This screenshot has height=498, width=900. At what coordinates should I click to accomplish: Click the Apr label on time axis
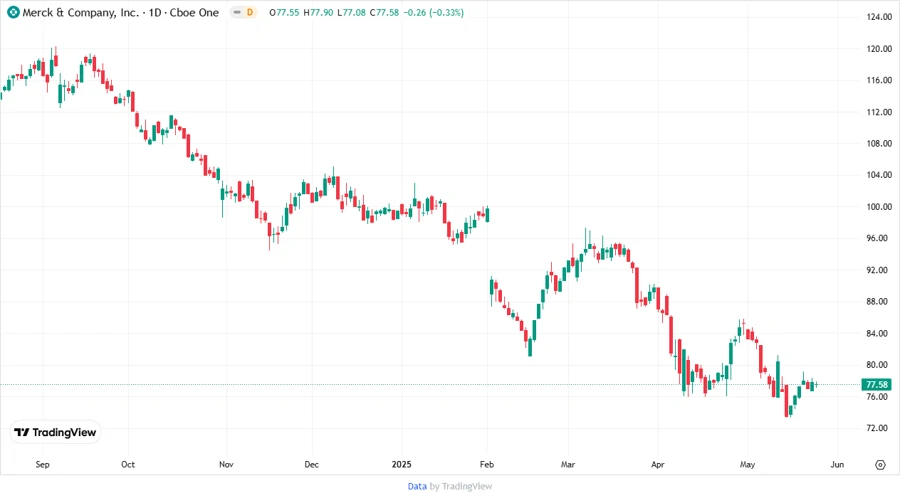tap(658, 465)
